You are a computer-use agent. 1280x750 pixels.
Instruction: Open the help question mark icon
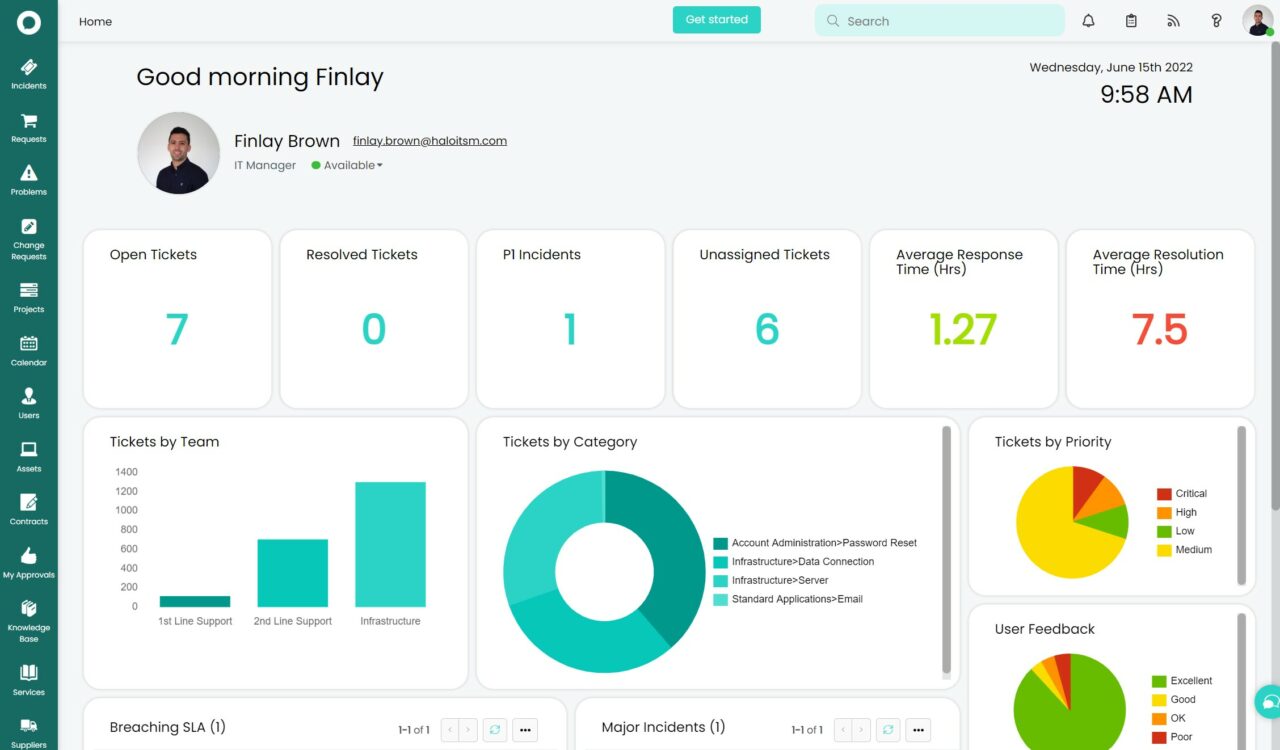1216,20
